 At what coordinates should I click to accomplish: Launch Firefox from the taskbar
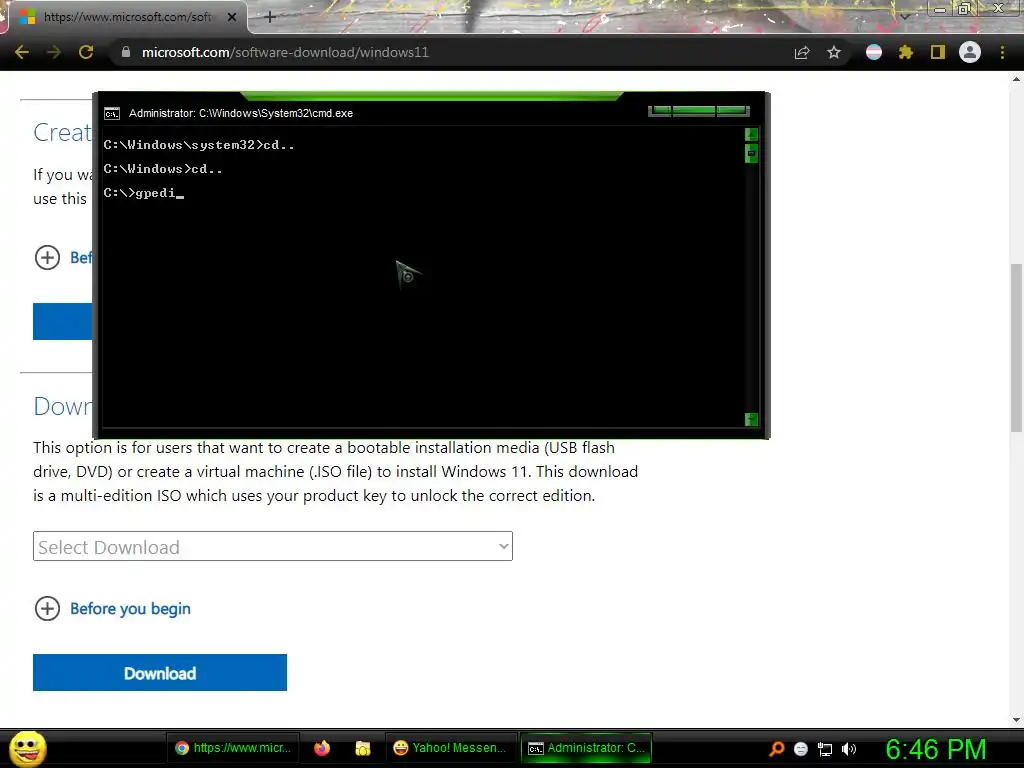tap(322, 748)
